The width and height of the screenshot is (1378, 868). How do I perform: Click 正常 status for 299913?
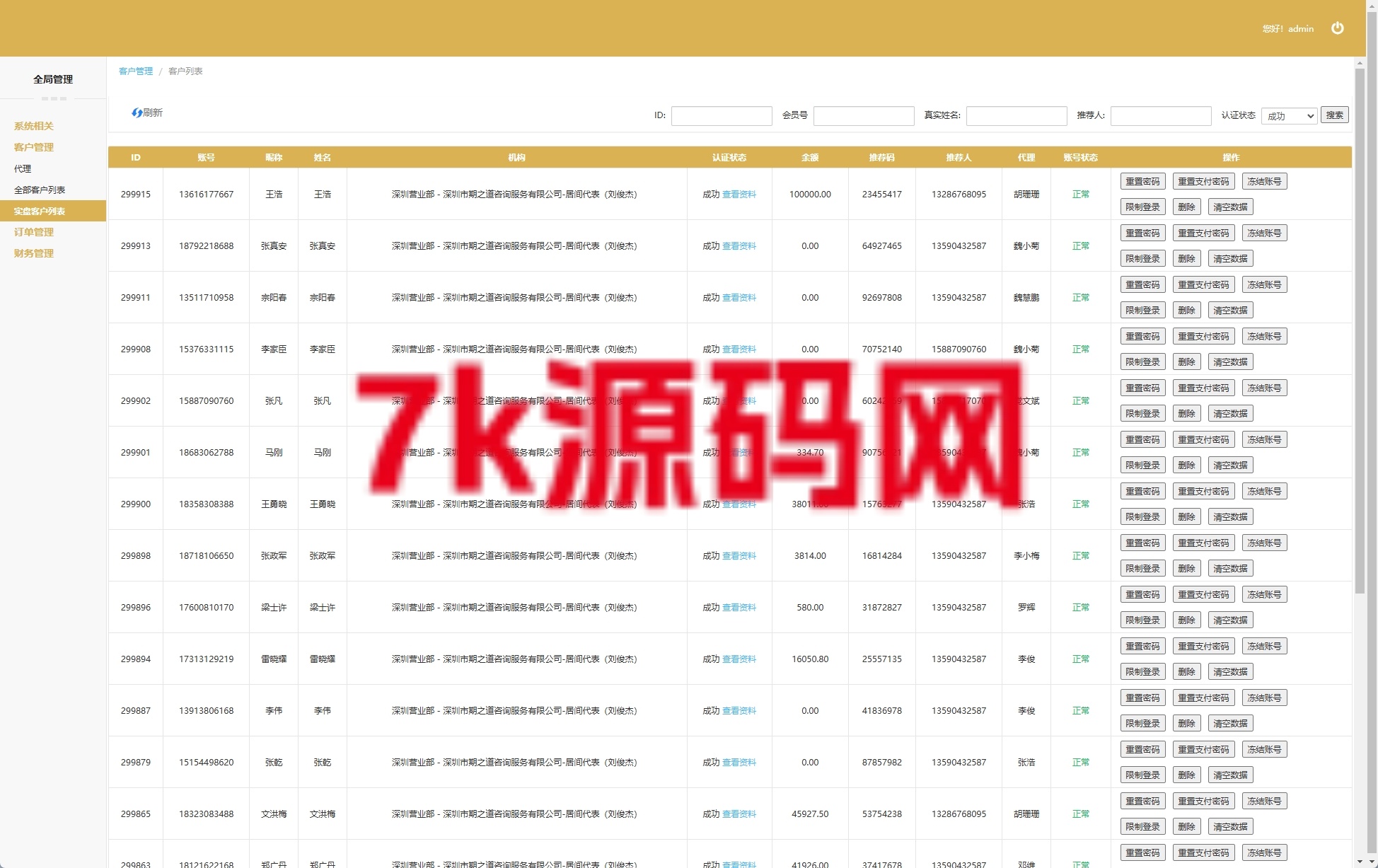(x=1080, y=245)
